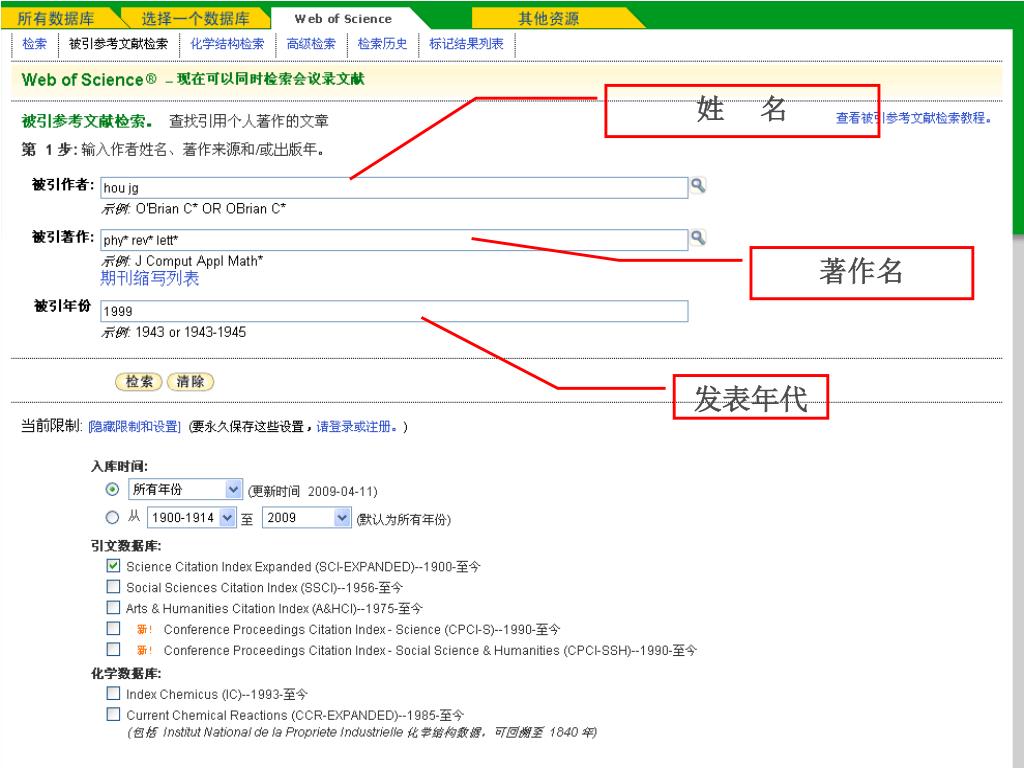Screen dimensions: 1024x768
Task: Open author lookup magnifier beside 被引作者 field
Action: 698,185
